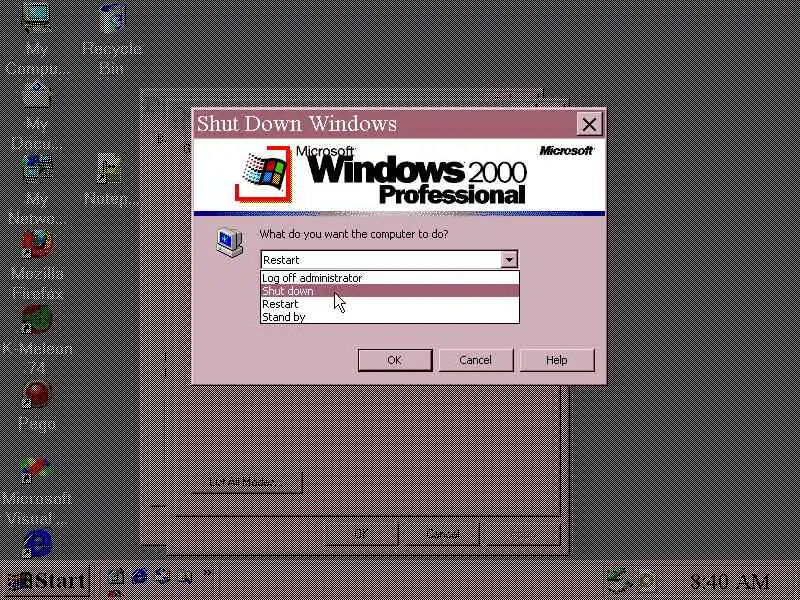Click Cancel in the background dialog

tap(442, 534)
